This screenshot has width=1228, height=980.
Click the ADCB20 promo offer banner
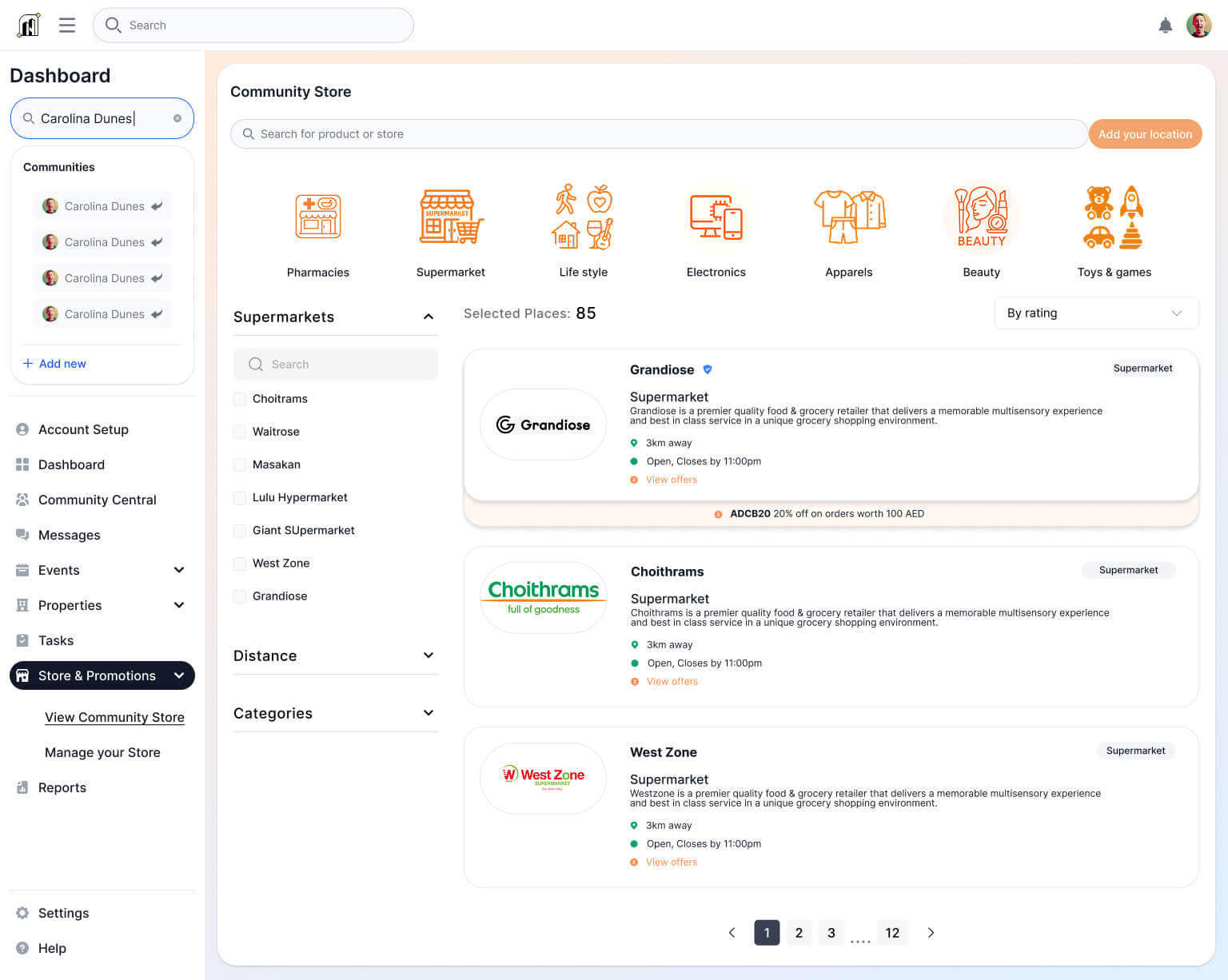pos(831,514)
